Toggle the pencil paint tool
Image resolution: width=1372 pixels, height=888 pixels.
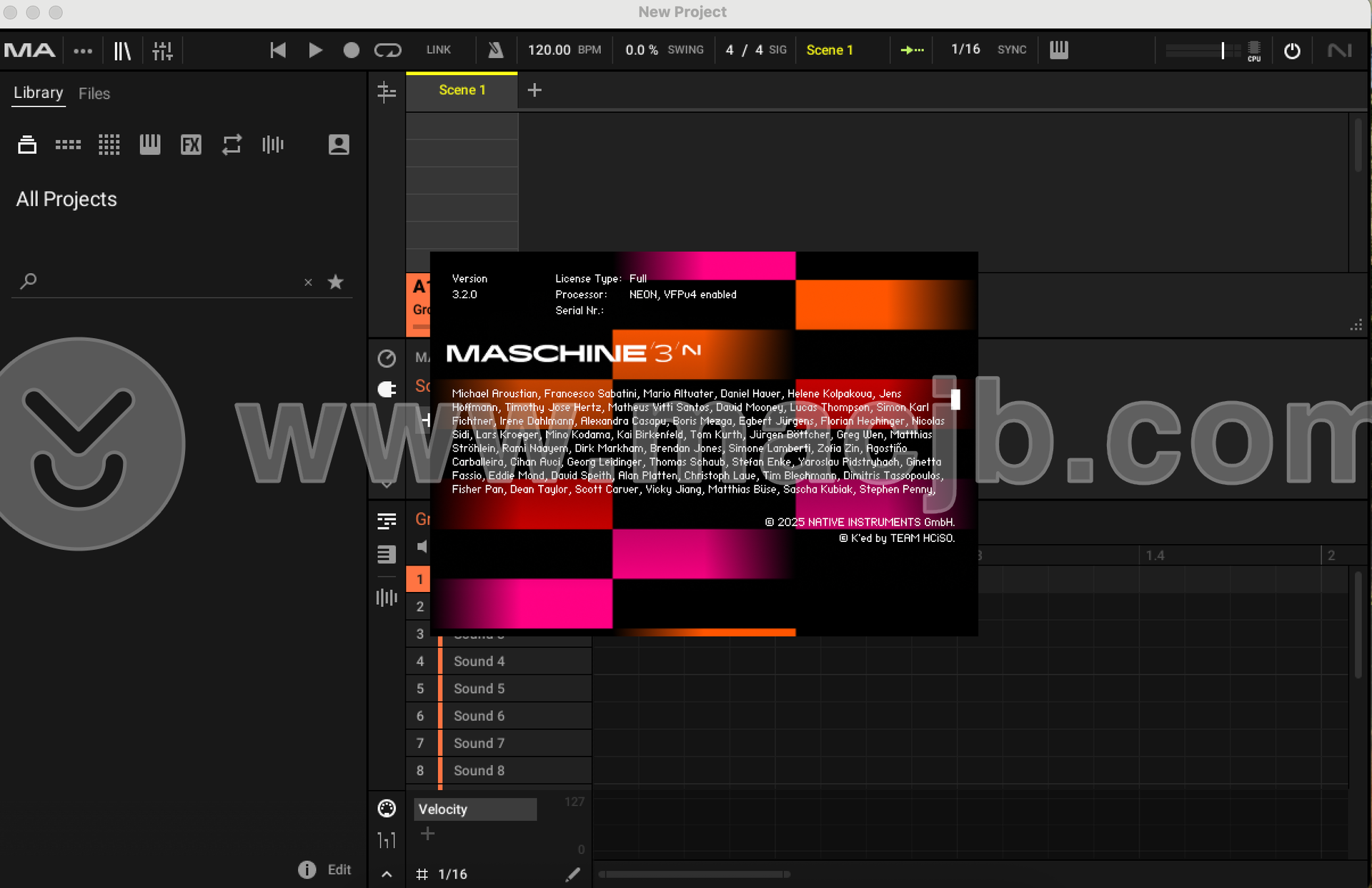point(572,874)
